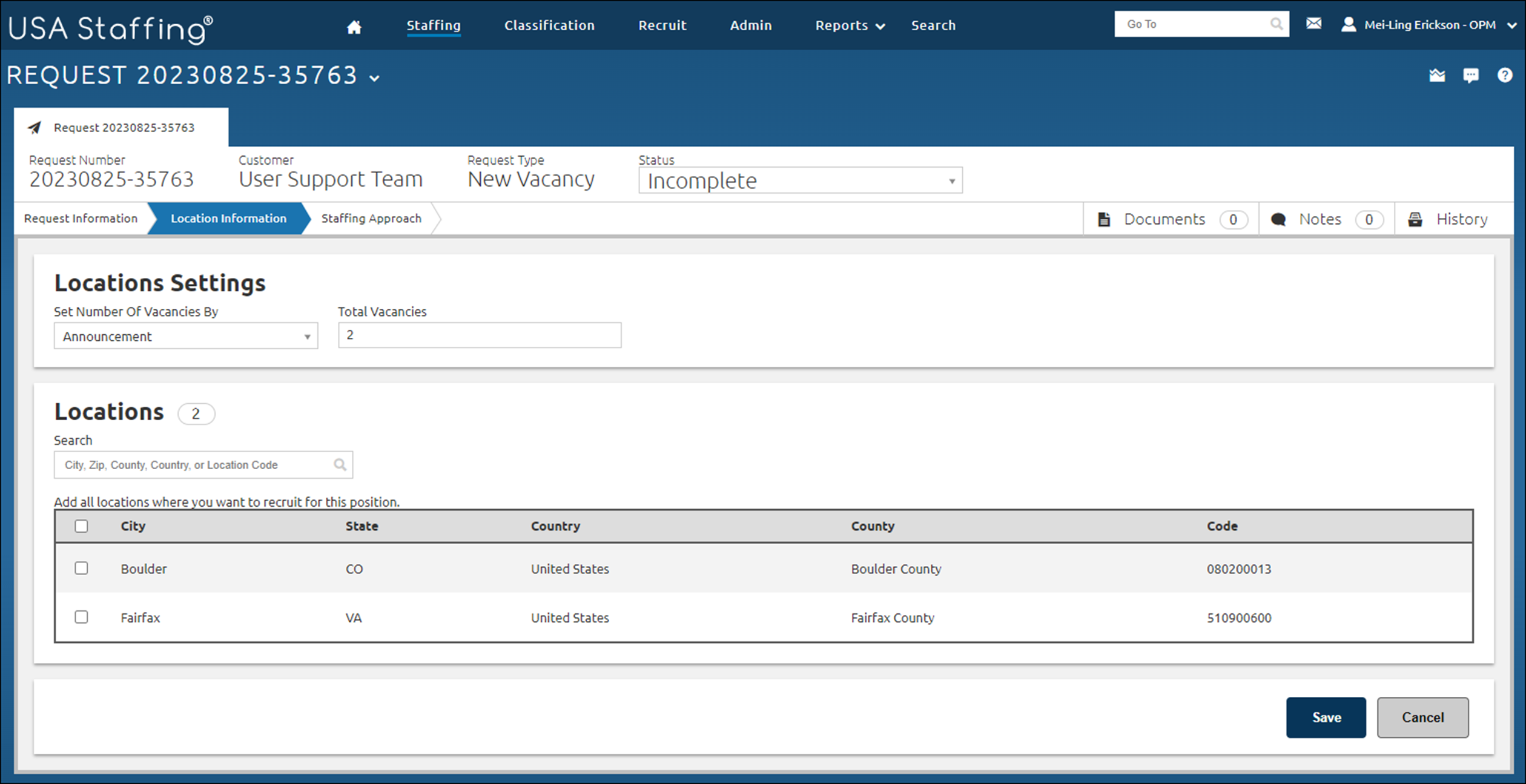Click the Total Vacancies field
1526x784 pixels.
click(x=480, y=335)
